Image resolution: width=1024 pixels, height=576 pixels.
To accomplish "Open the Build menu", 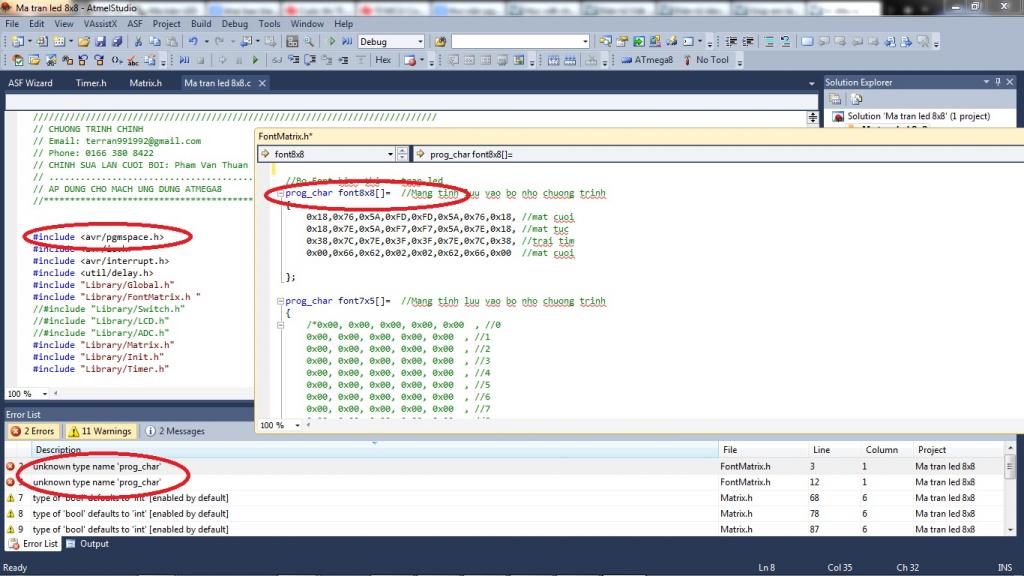I will click(201, 23).
